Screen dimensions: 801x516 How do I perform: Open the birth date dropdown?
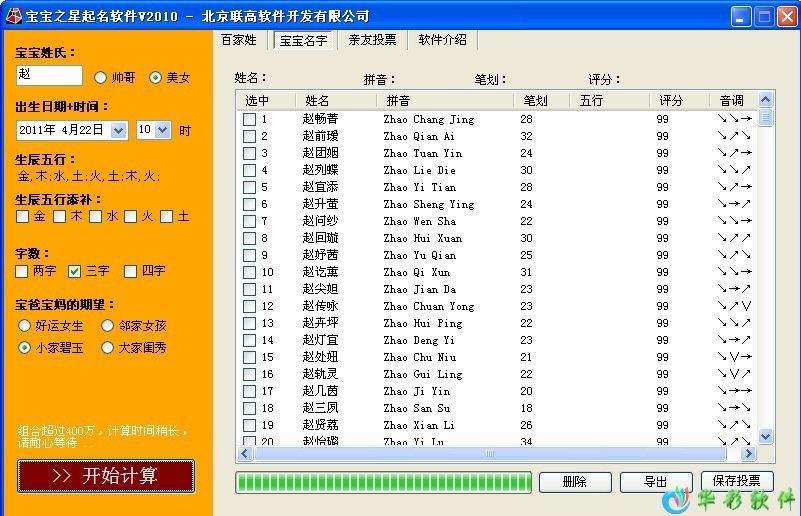[x=118, y=130]
